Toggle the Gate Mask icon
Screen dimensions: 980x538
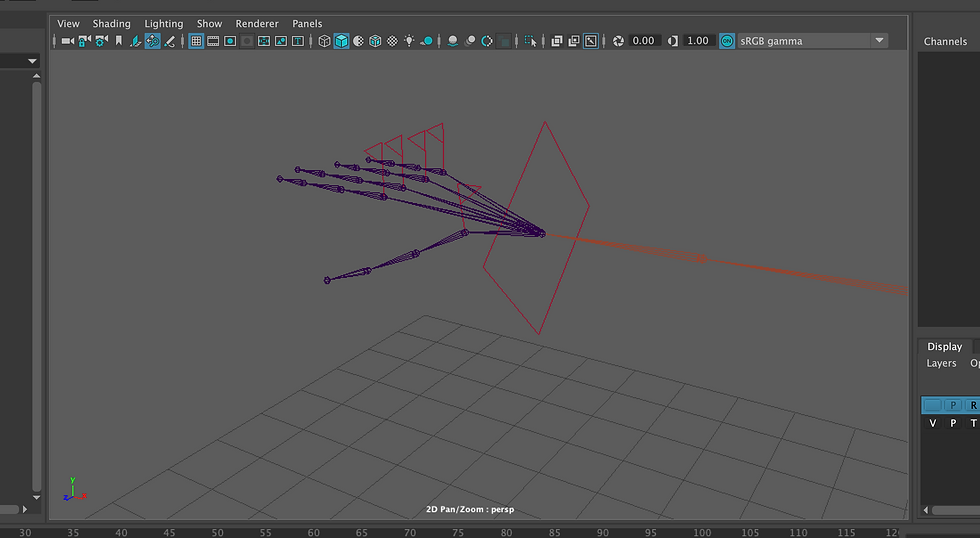pos(247,41)
